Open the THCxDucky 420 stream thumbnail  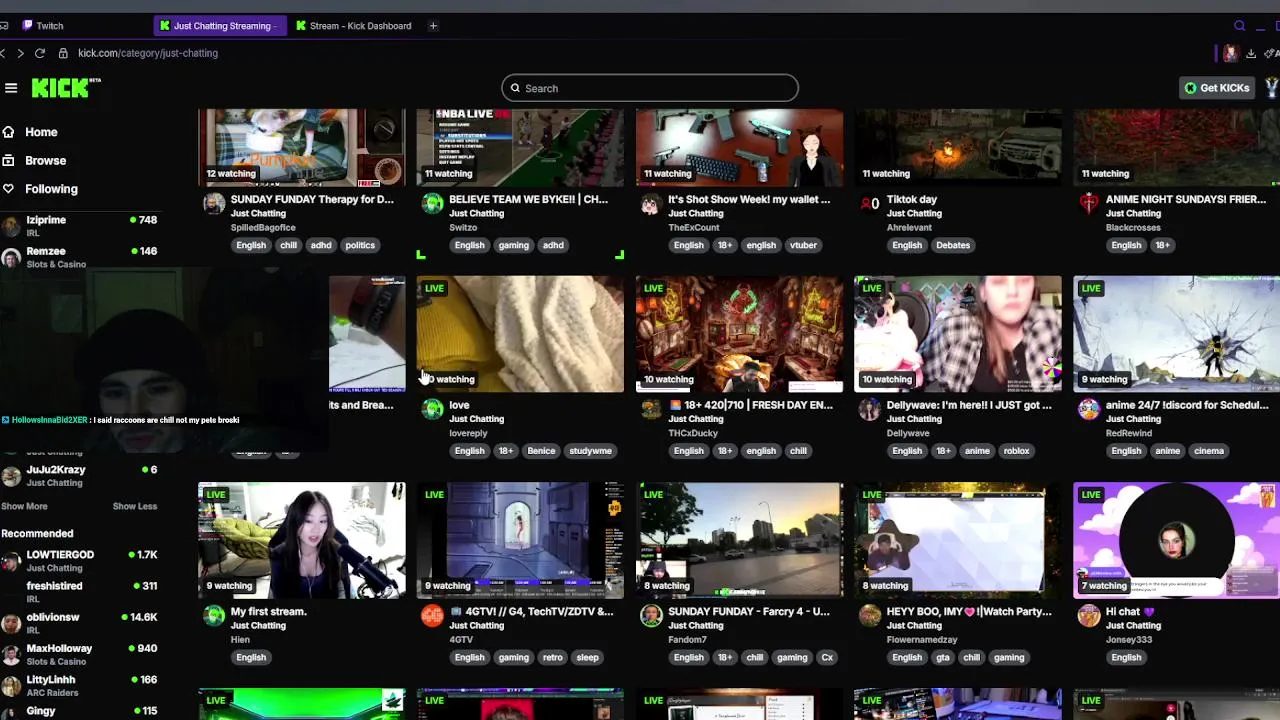[739, 334]
